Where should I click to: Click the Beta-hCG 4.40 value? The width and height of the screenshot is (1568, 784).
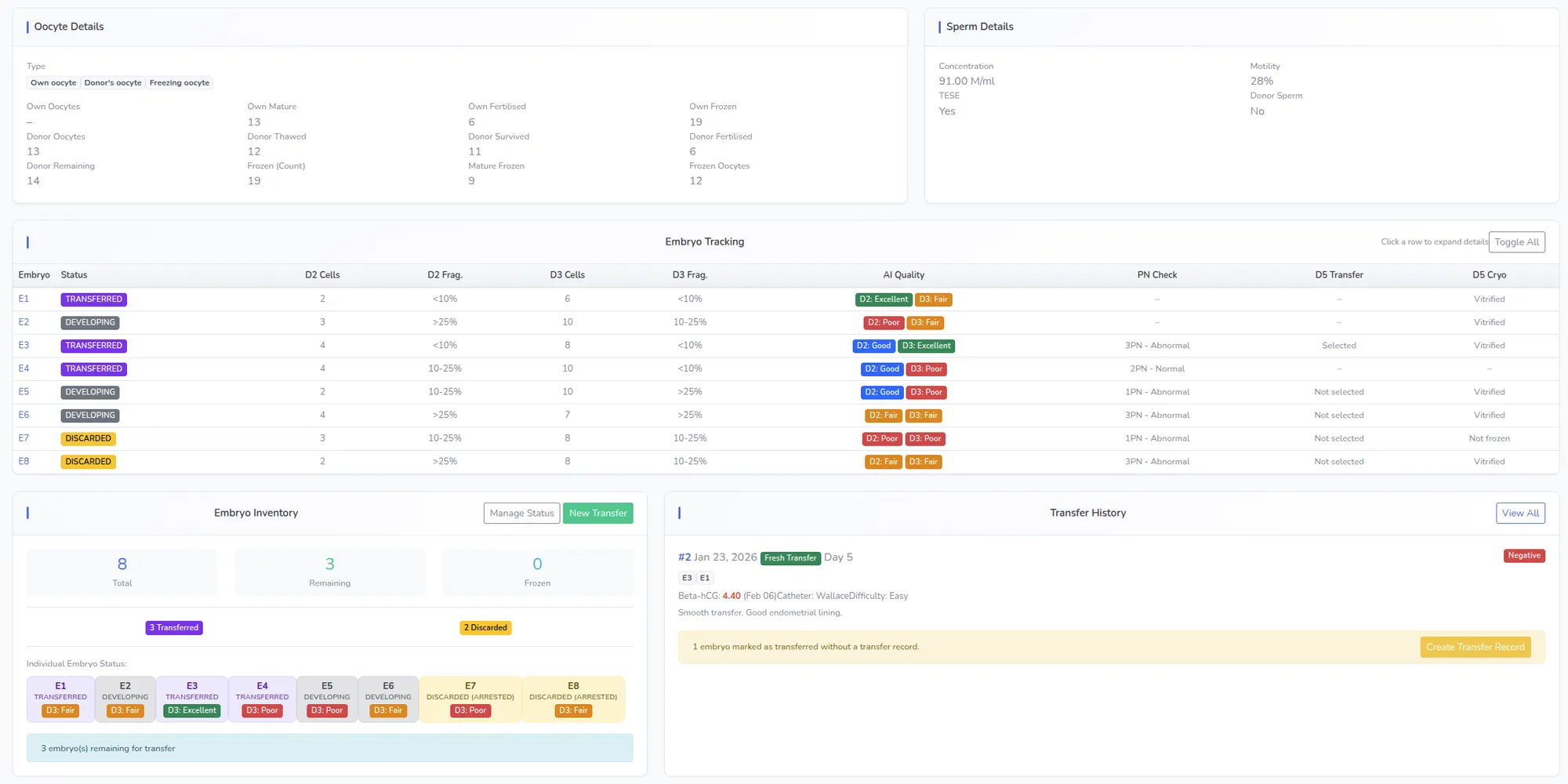pyautogui.click(x=731, y=597)
